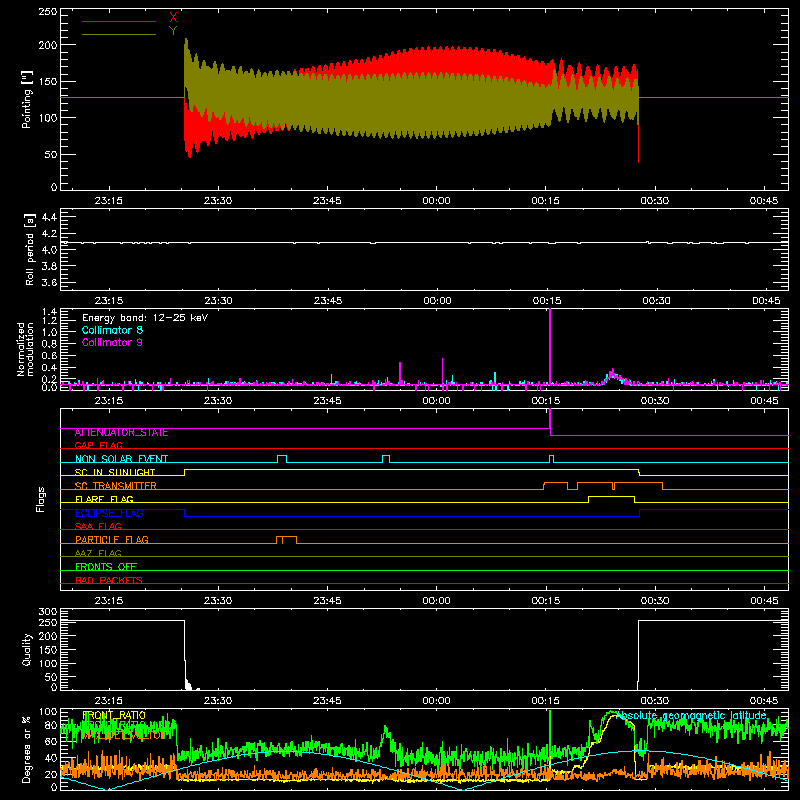
Task: Click the 23:45 time label under the modulation plot
Action: click(327, 401)
